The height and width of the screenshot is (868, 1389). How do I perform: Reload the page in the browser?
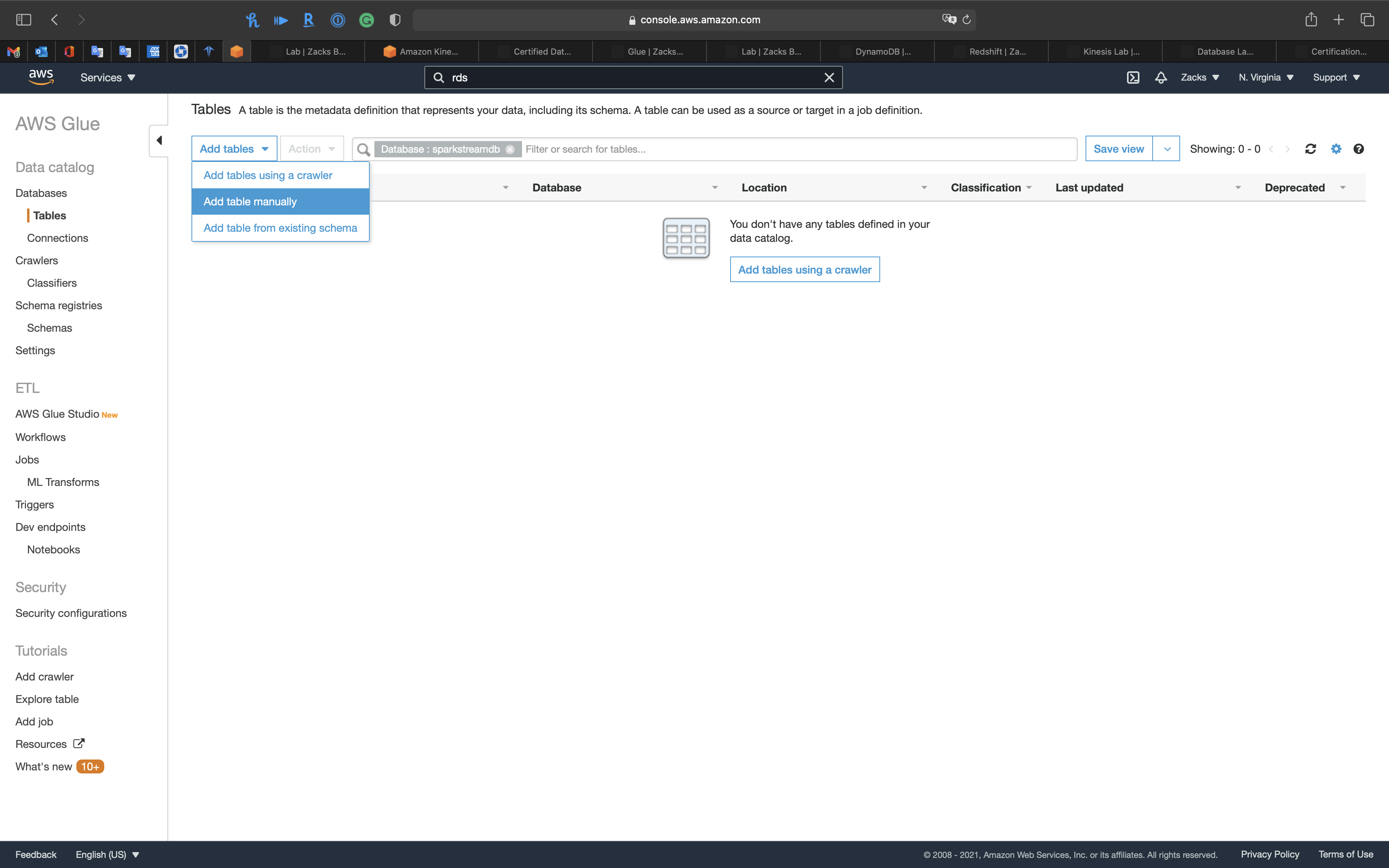tap(967, 19)
